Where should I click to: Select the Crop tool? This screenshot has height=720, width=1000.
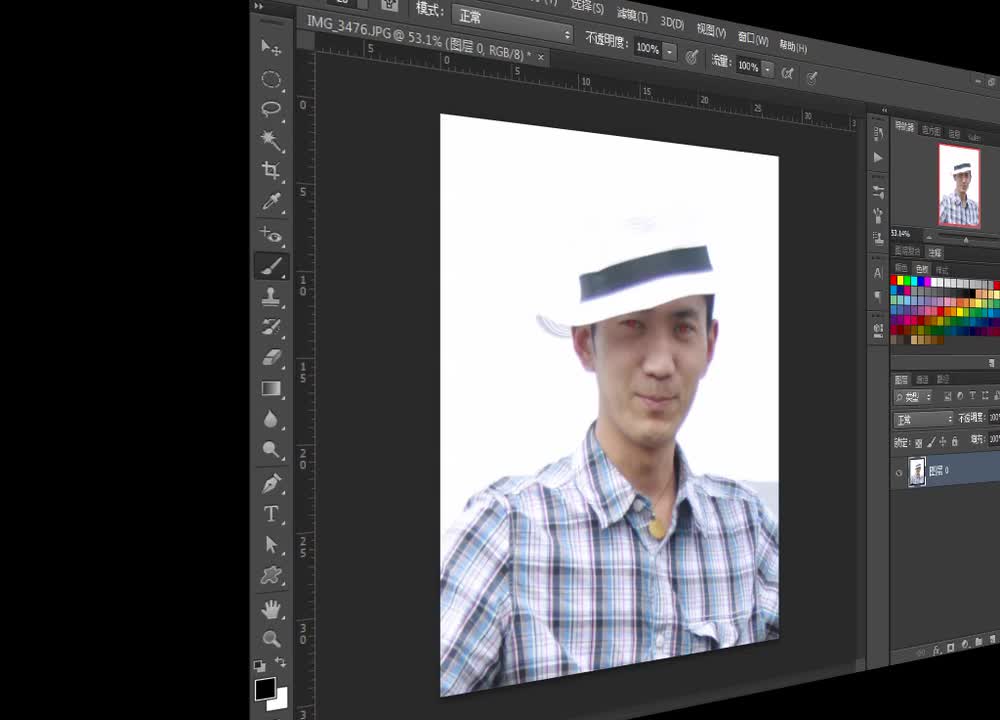coord(271,170)
